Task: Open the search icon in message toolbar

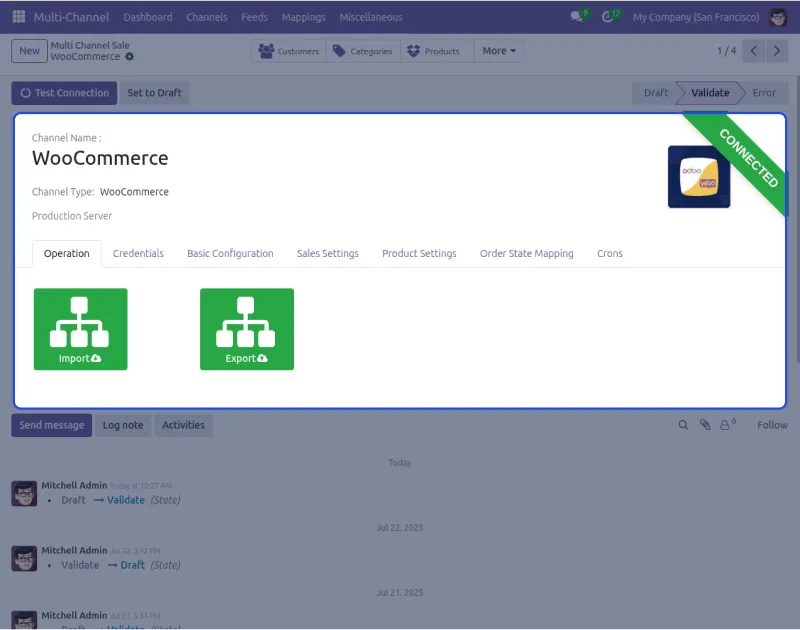Action: coord(683,425)
